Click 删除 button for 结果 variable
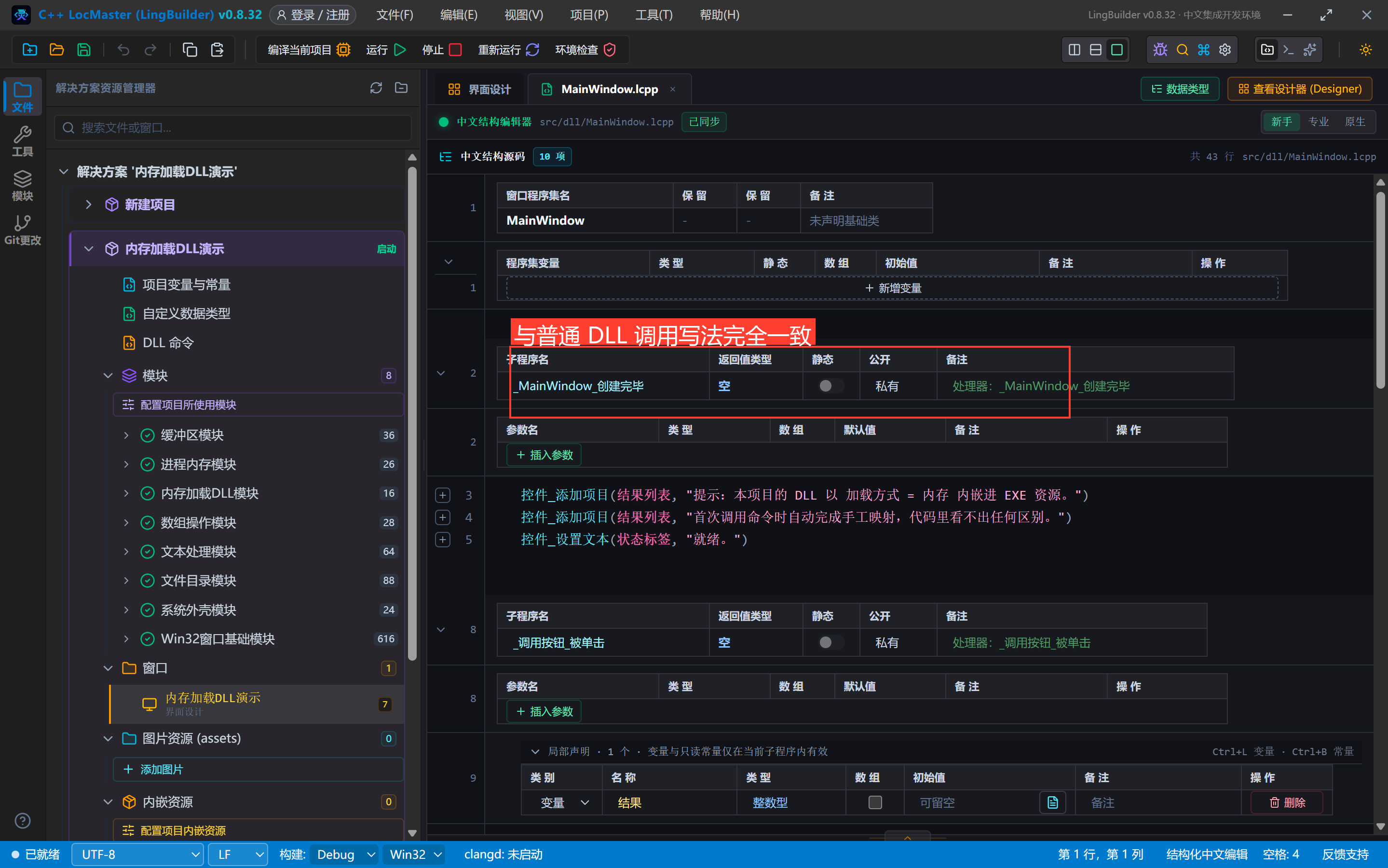This screenshot has height=868, width=1388. pos(1287,802)
